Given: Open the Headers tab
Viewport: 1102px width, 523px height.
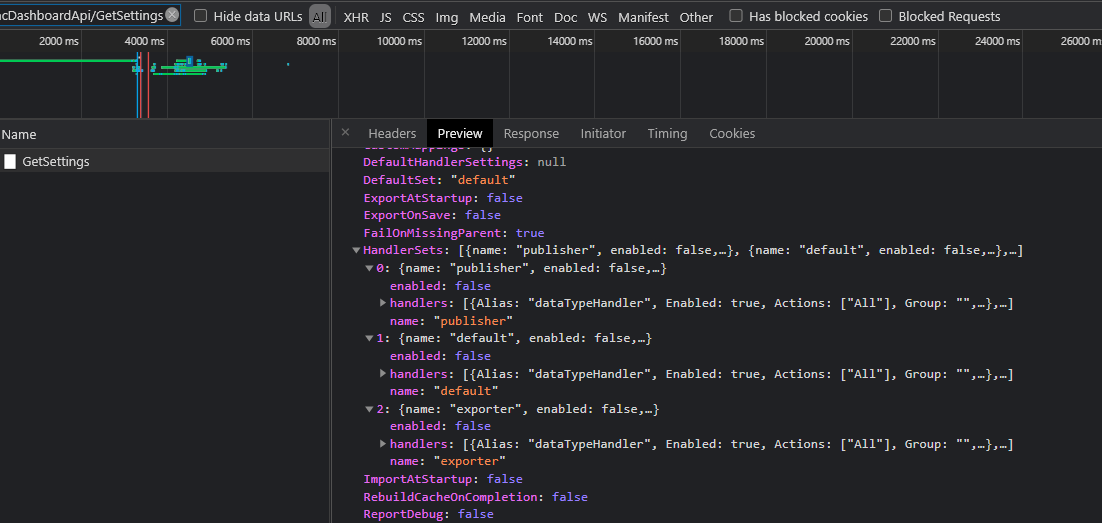Looking at the screenshot, I should click(392, 134).
